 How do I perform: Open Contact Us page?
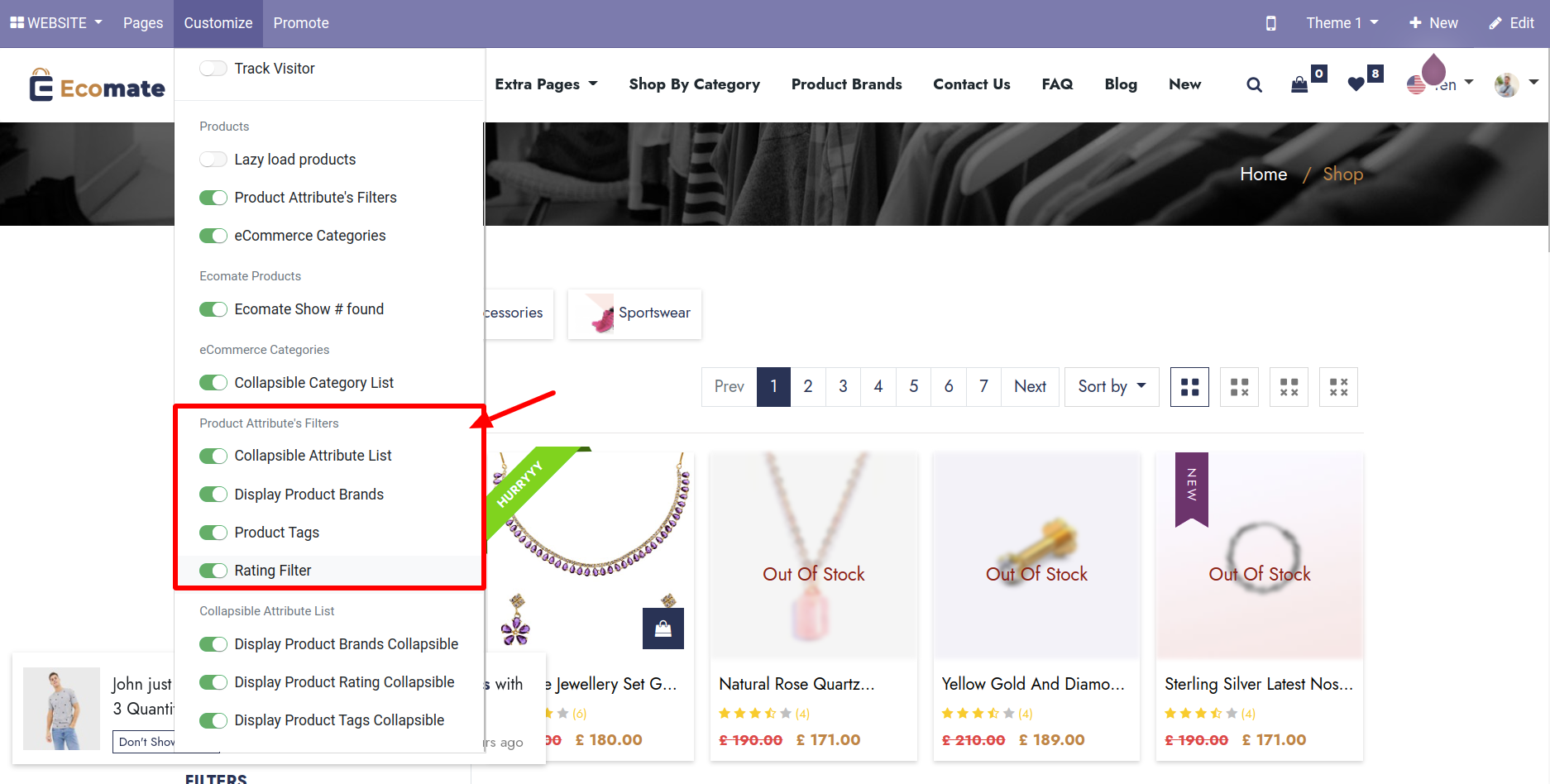point(972,84)
